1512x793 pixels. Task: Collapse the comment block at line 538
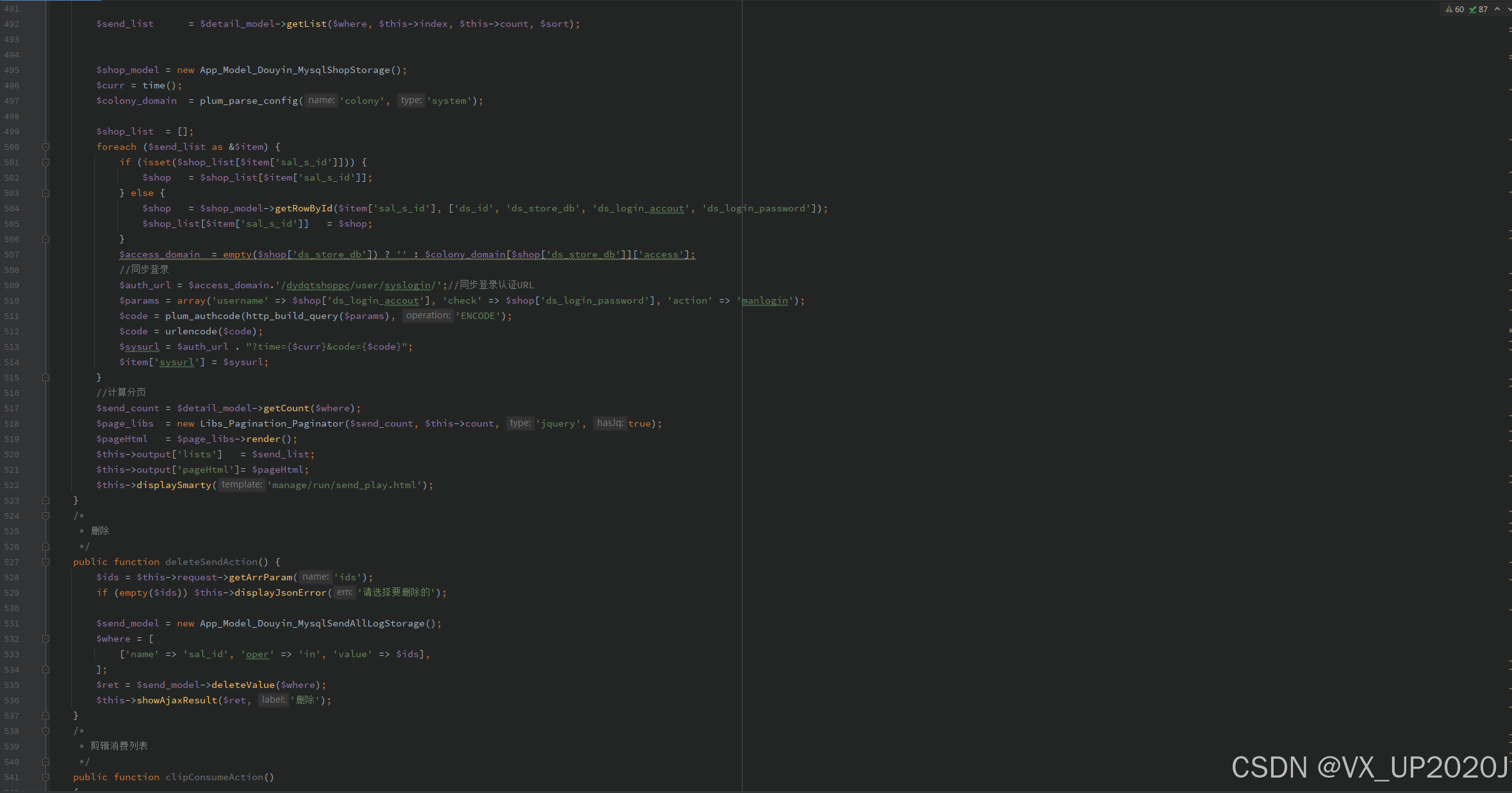tap(45, 731)
